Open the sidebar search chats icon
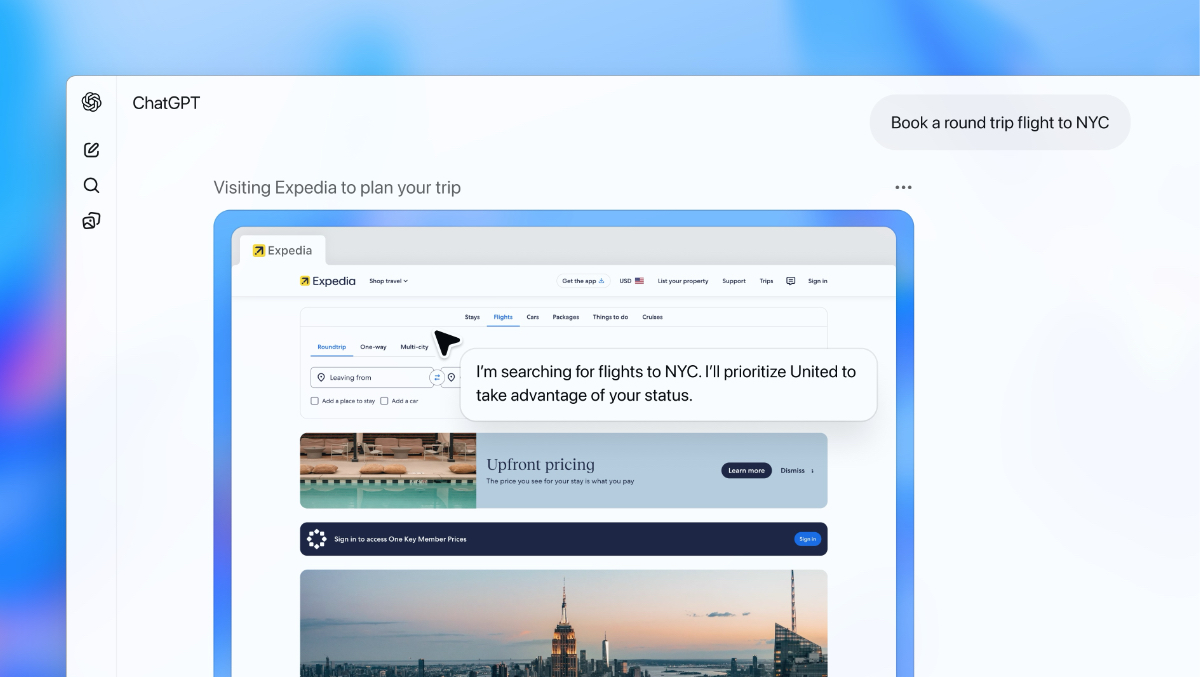 tap(92, 185)
